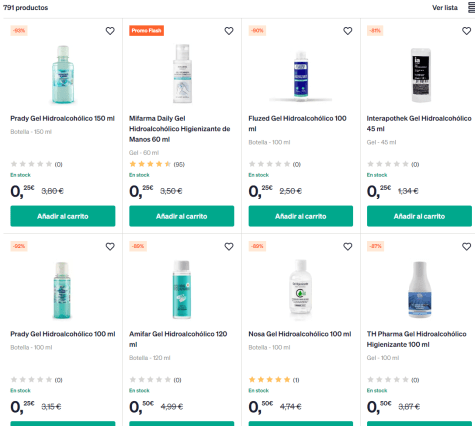Image resolution: width=475 pixels, height=426 pixels.
Task: Favorite the Nosa Gel Hidroalcohólico 100 ml
Action: [348, 247]
